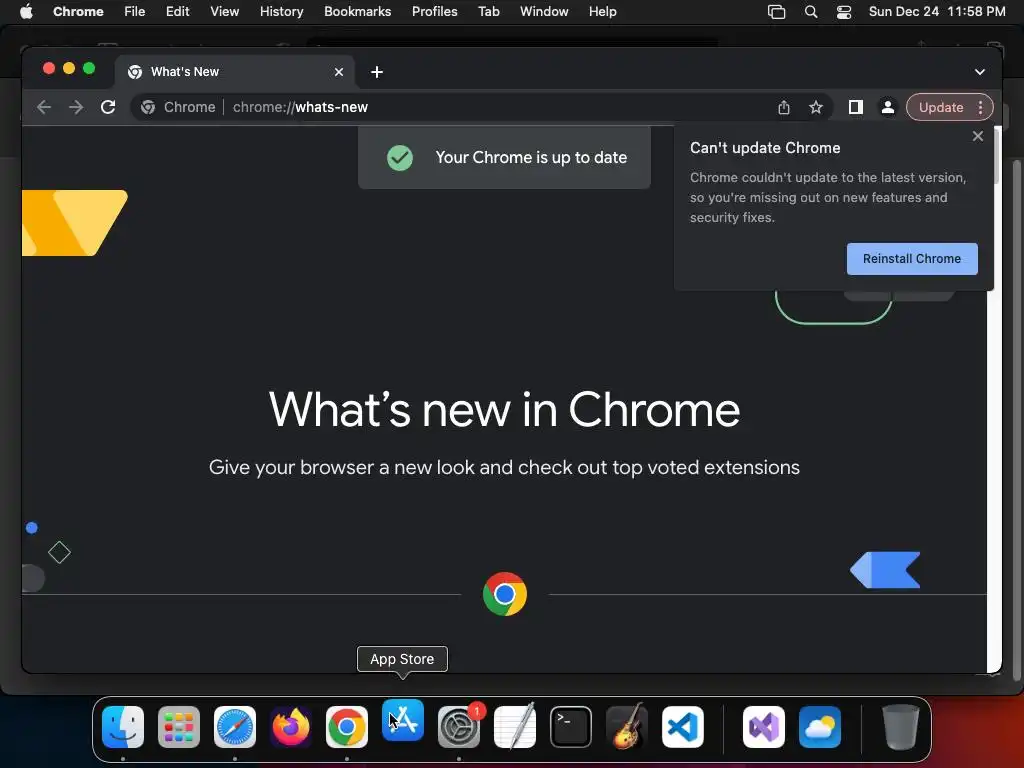The width and height of the screenshot is (1024, 768).
Task: Click the Your Chrome is up to date banner
Action: point(504,157)
